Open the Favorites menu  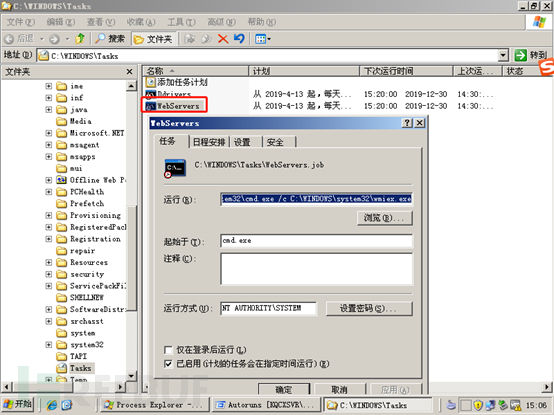point(141,22)
